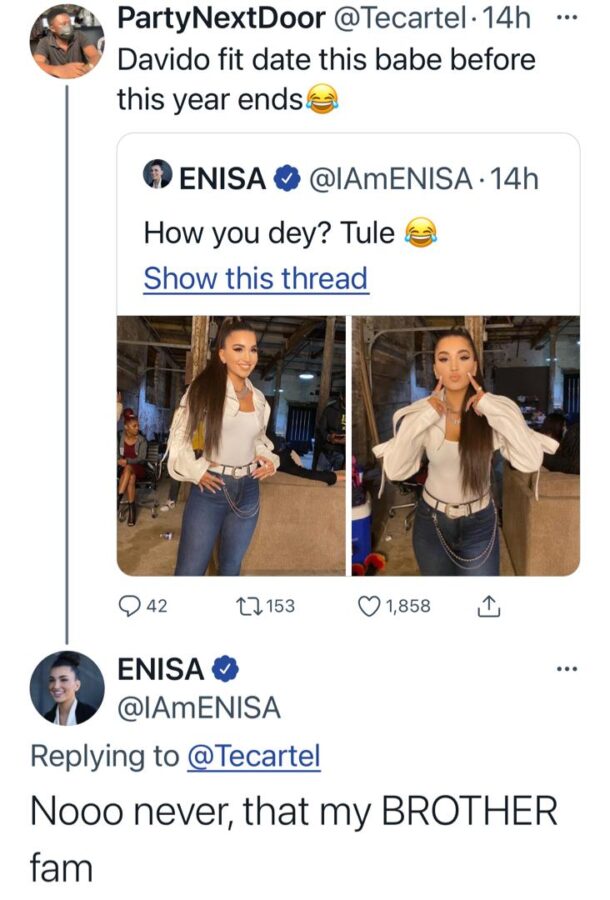Tap the ENISA name in the reply tweet
The width and height of the screenshot is (610, 900).
coord(160,669)
